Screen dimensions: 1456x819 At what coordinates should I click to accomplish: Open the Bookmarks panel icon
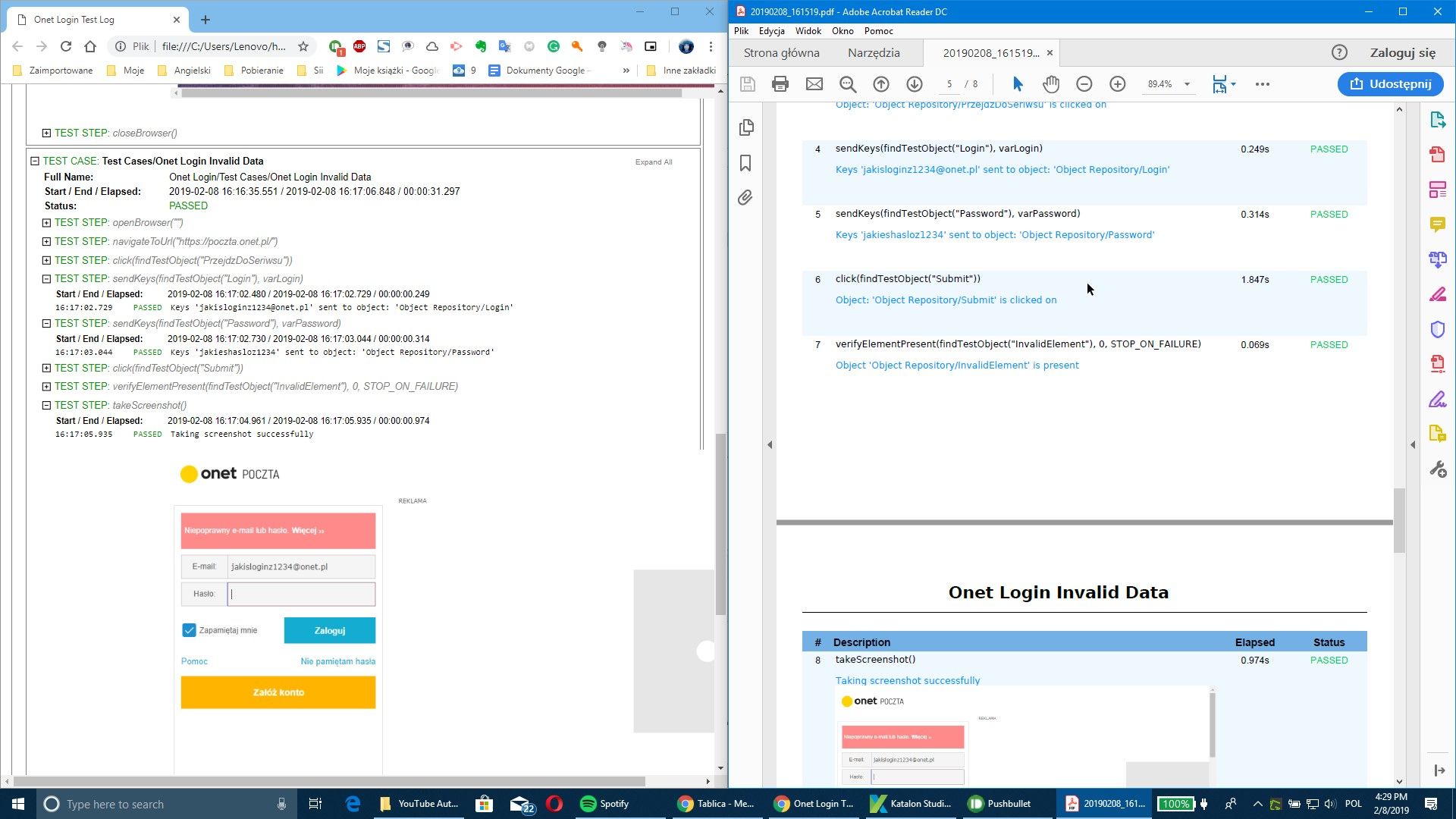coord(745,163)
